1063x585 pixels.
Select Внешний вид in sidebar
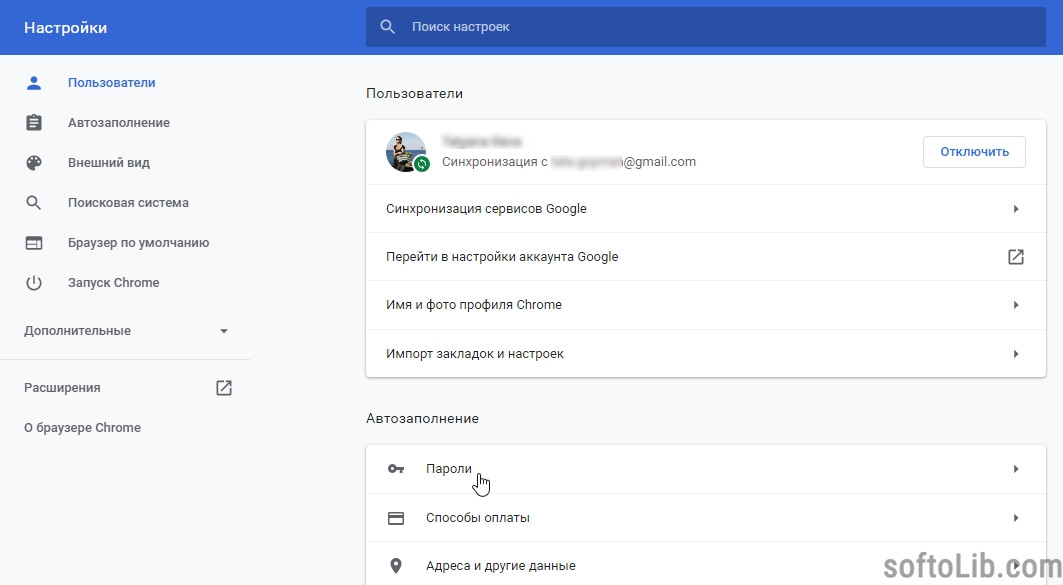coord(108,163)
